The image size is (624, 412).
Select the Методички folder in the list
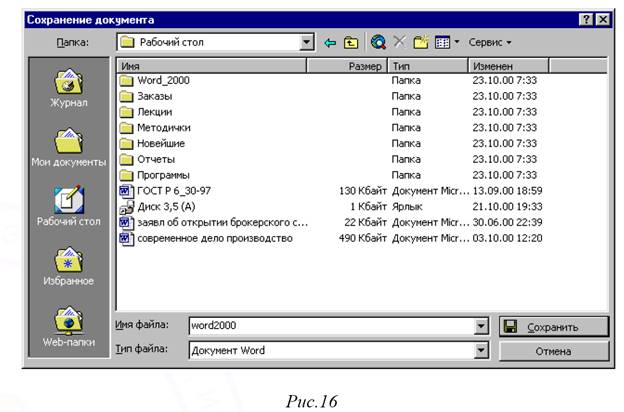(163, 127)
